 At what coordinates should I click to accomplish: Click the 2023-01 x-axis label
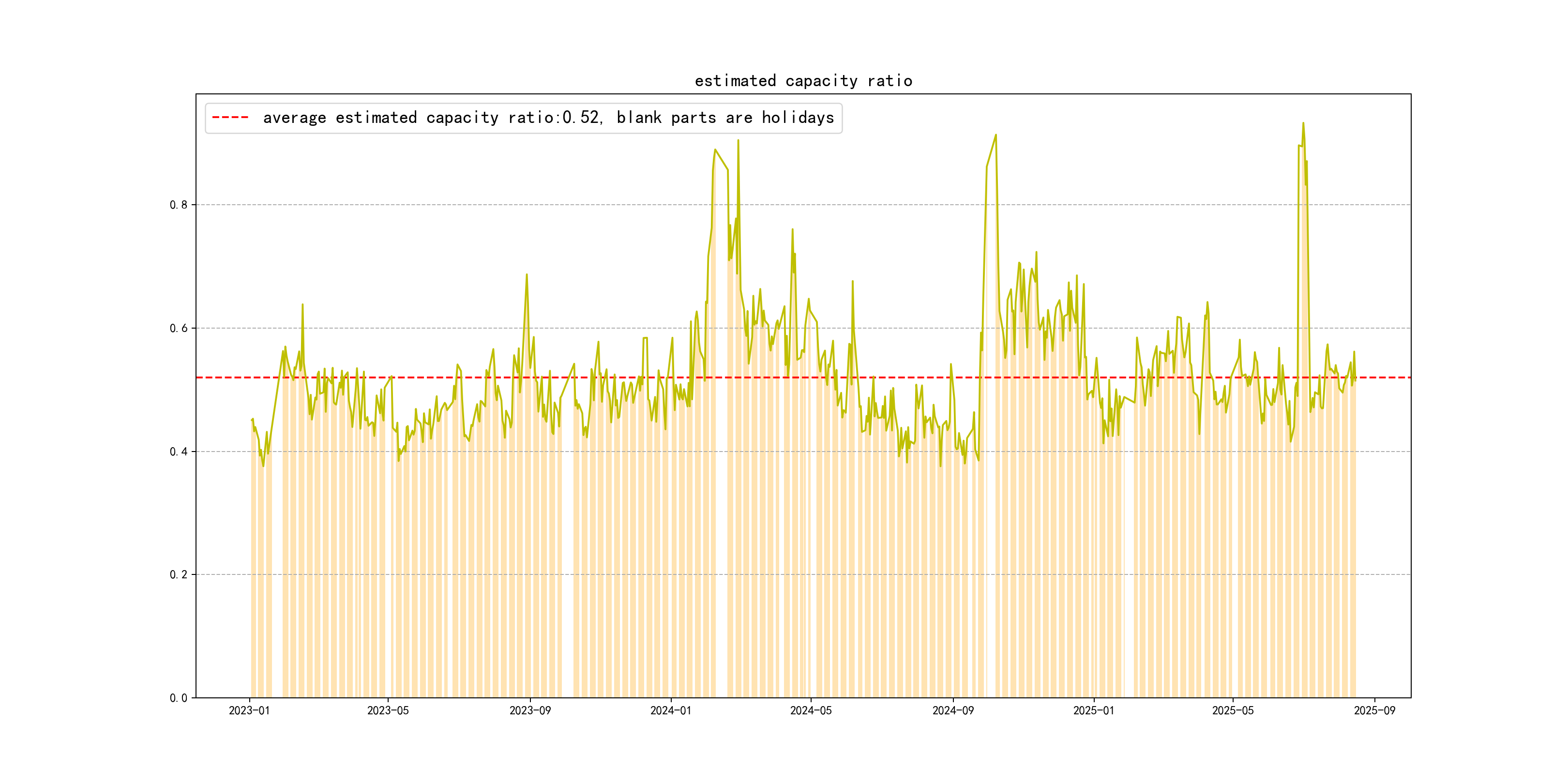[249, 710]
